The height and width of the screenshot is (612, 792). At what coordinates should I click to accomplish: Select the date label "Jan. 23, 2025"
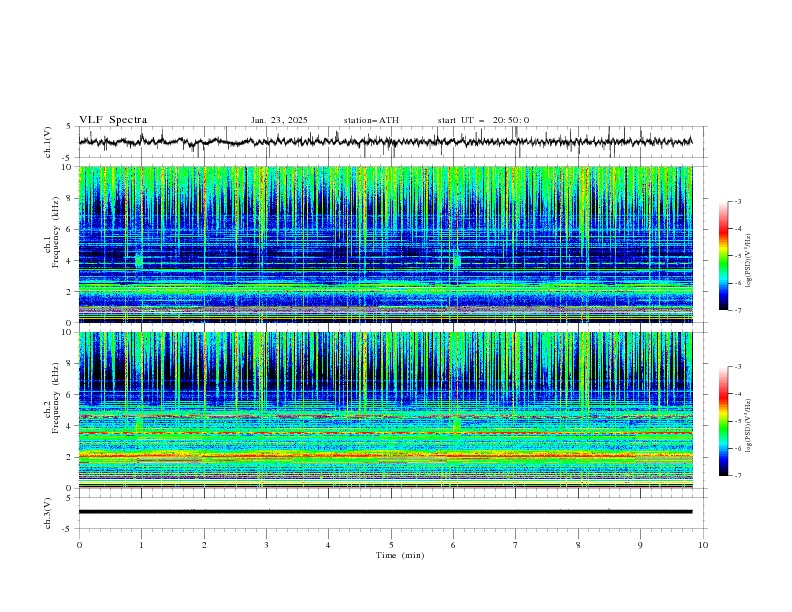coord(279,120)
